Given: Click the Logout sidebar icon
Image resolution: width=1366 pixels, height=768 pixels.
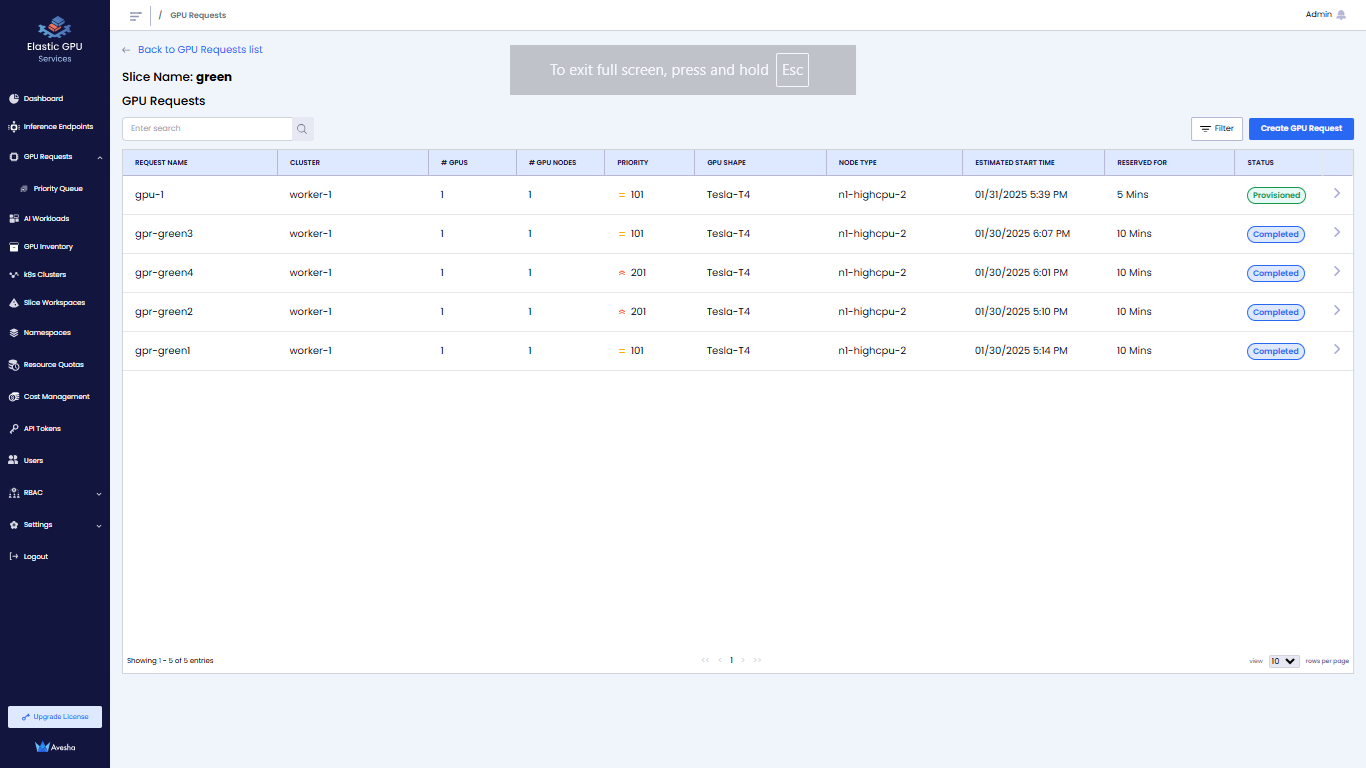Looking at the screenshot, I should pos(14,557).
